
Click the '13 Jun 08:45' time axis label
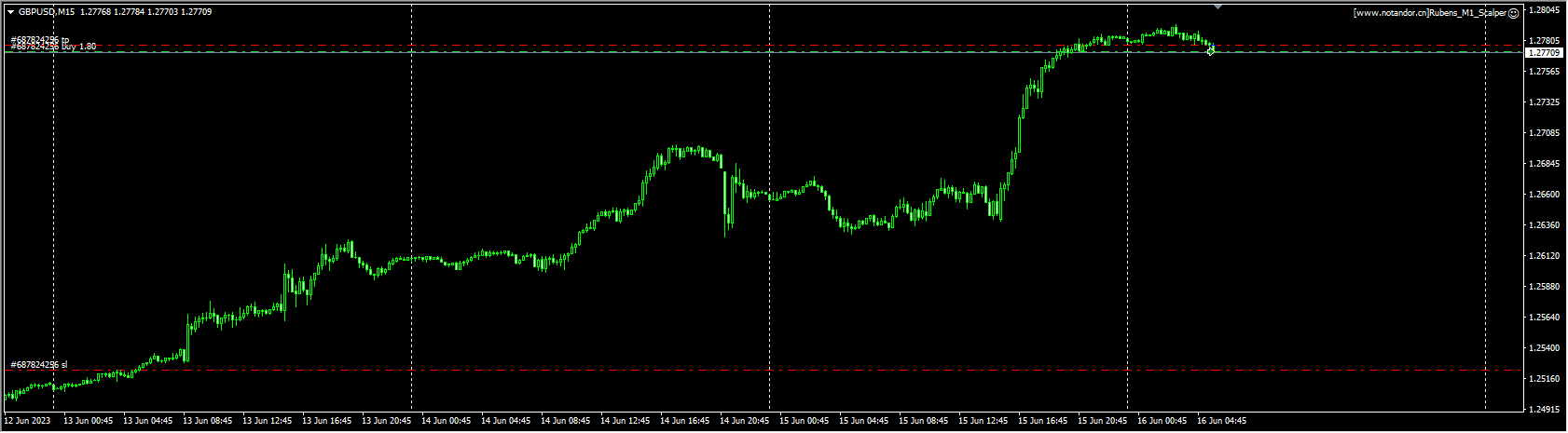tap(208, 421)
